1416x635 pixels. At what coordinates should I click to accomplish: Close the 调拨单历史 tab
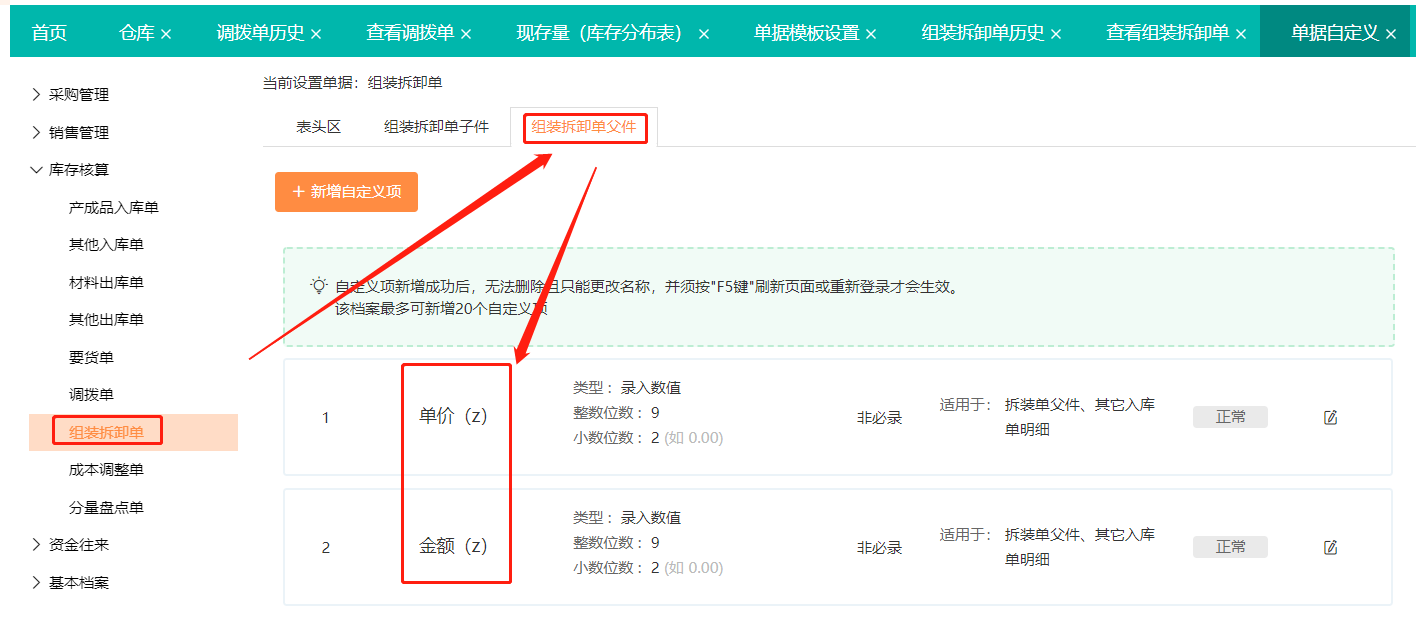pos(316,34)
